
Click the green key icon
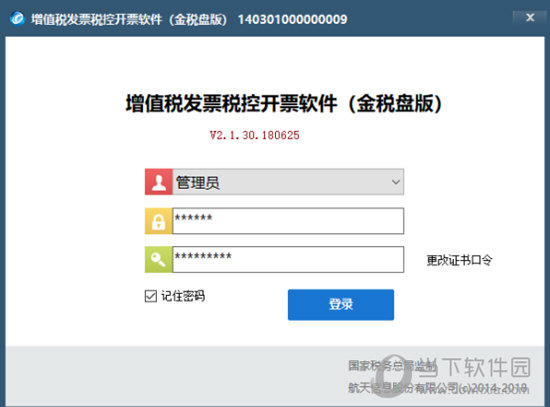(x=159, y=259)
